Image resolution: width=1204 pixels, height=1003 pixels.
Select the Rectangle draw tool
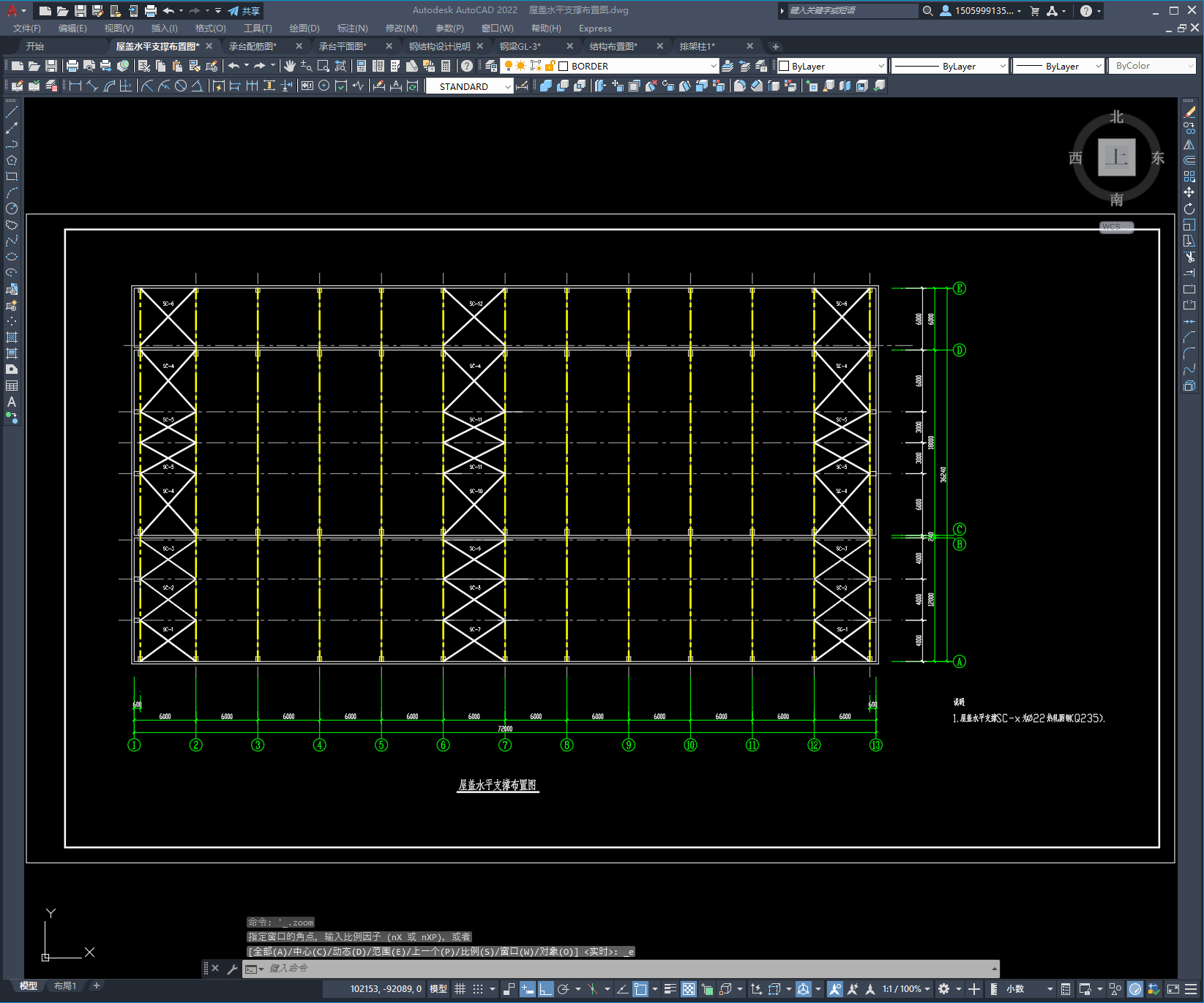pos(12,176)
